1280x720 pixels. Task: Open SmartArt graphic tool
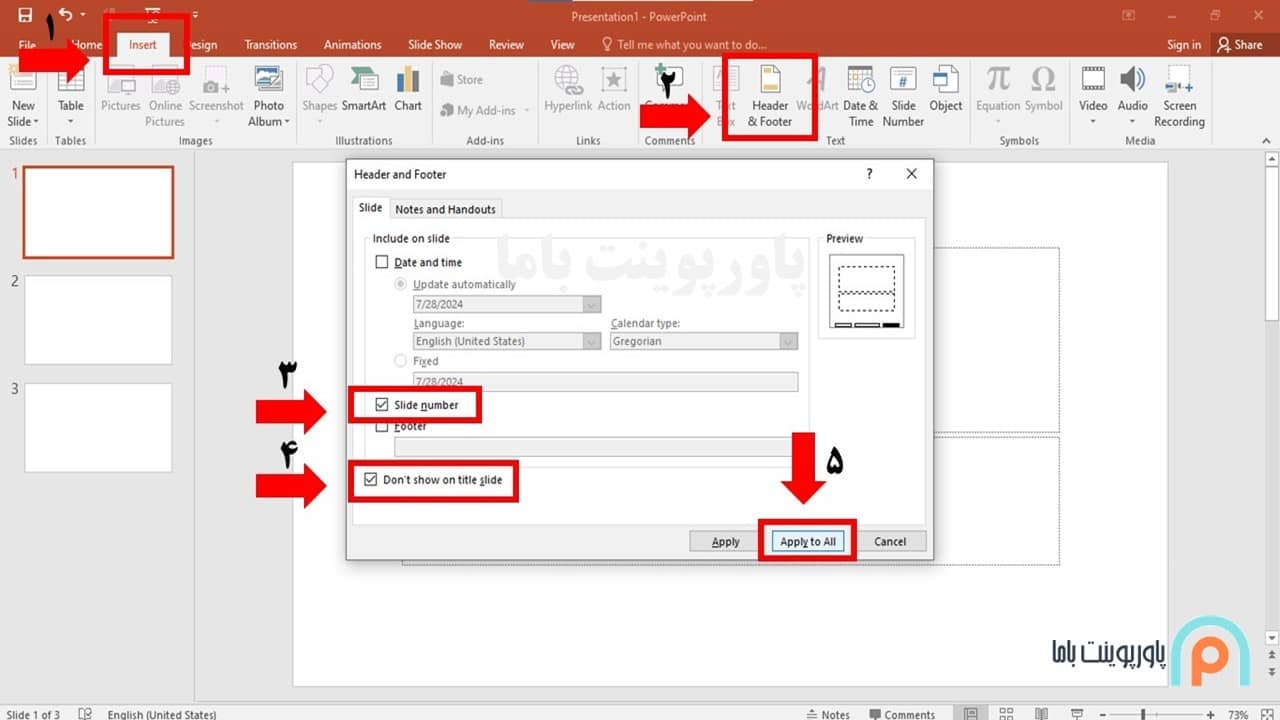[x=364, y=90]
